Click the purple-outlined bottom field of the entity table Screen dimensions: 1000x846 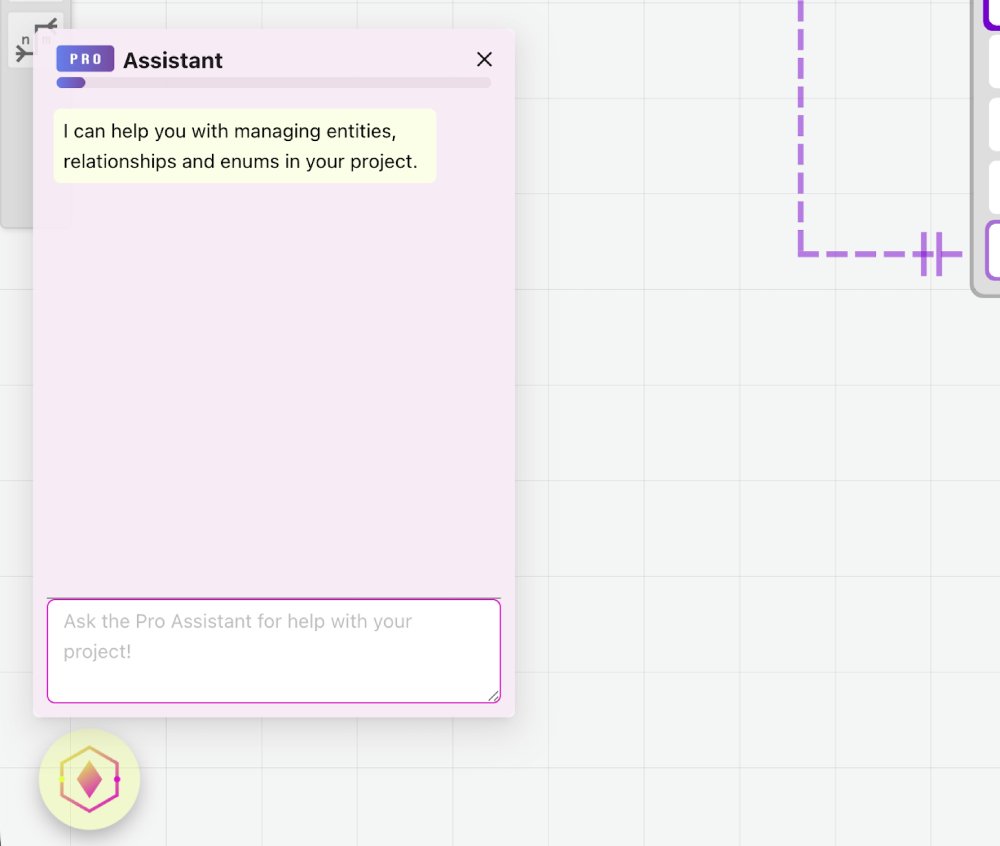point(993,250)
